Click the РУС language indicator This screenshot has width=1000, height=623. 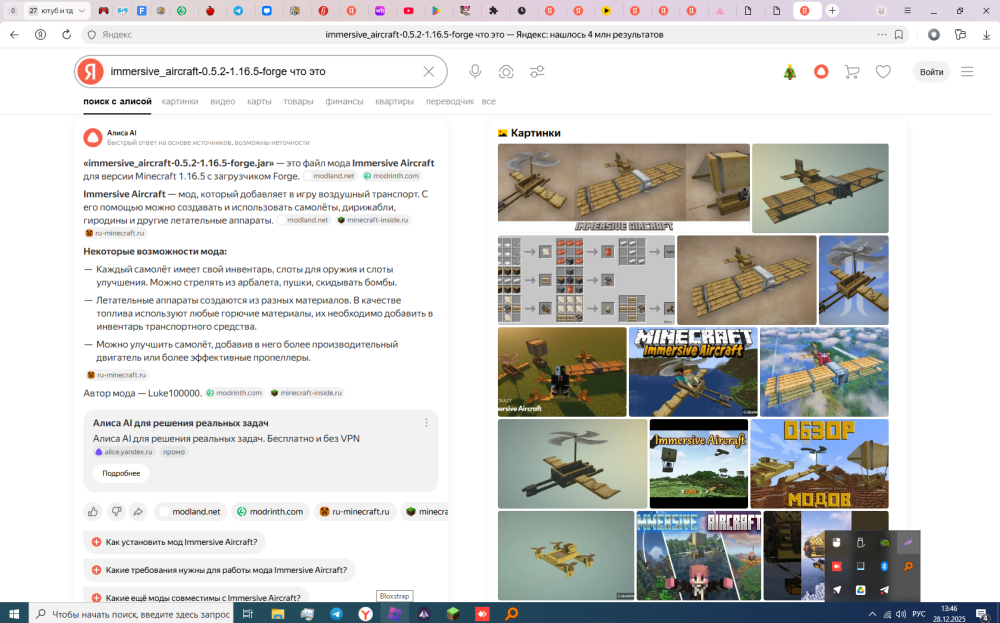(919, 614)
